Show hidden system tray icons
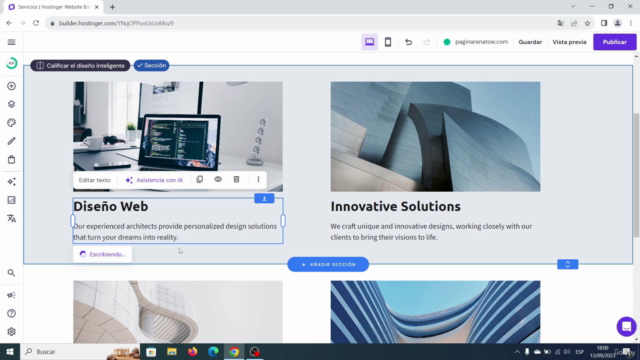The height and width of the screenshot is (360, 640). point(517,351)
